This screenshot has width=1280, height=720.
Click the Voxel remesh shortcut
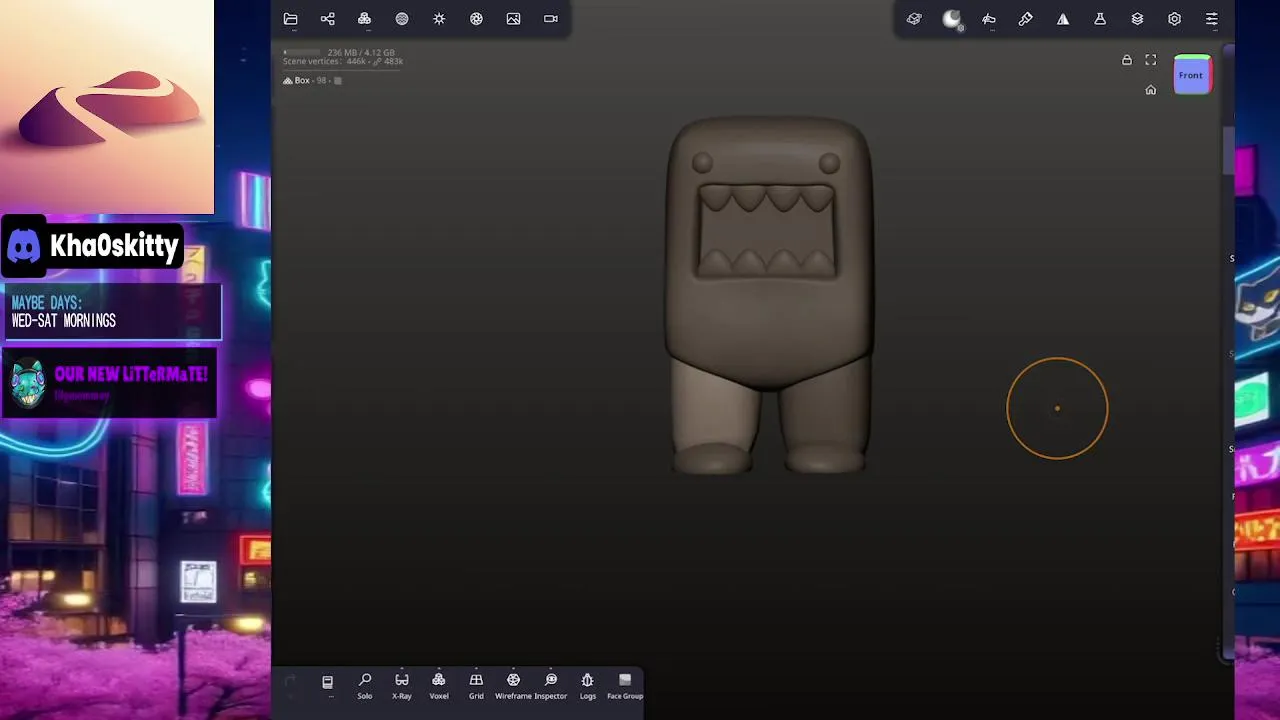click(x=439, y=686)
